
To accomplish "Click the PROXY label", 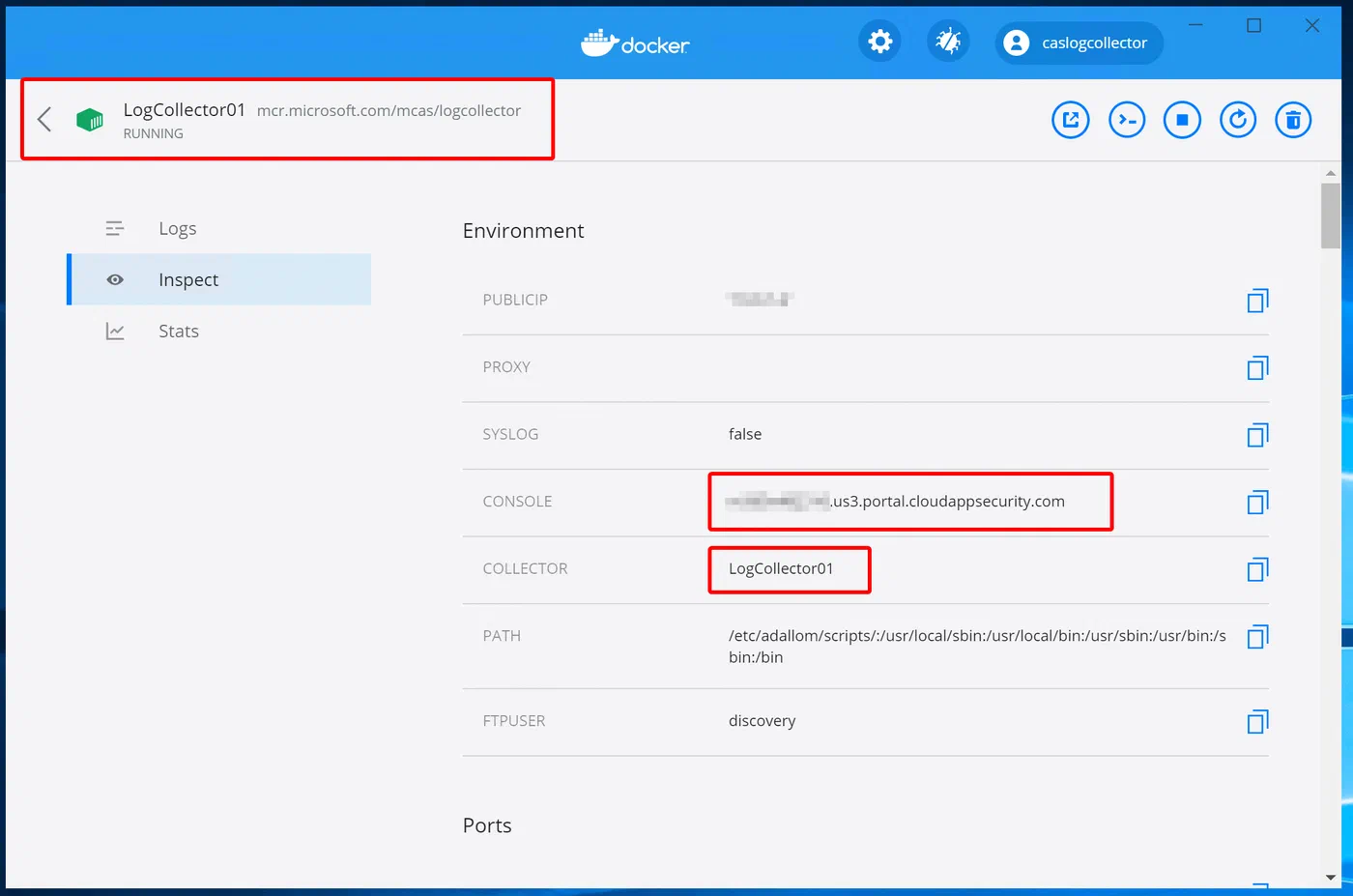I will point(506,367).
